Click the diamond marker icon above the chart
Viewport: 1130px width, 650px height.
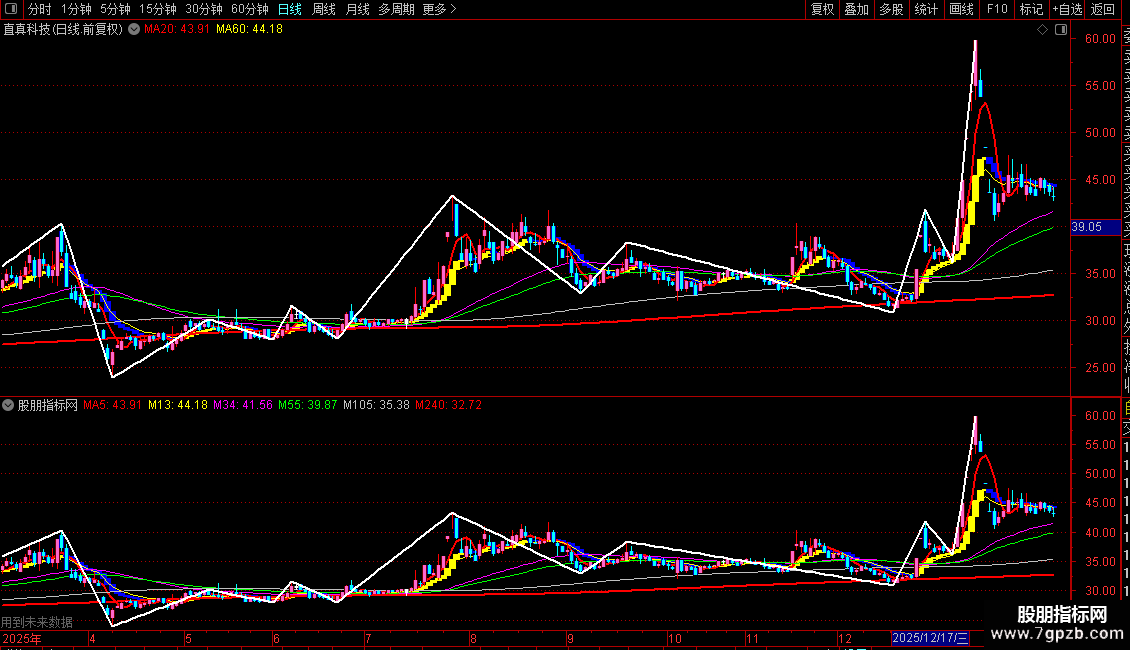click(1042, 30)
